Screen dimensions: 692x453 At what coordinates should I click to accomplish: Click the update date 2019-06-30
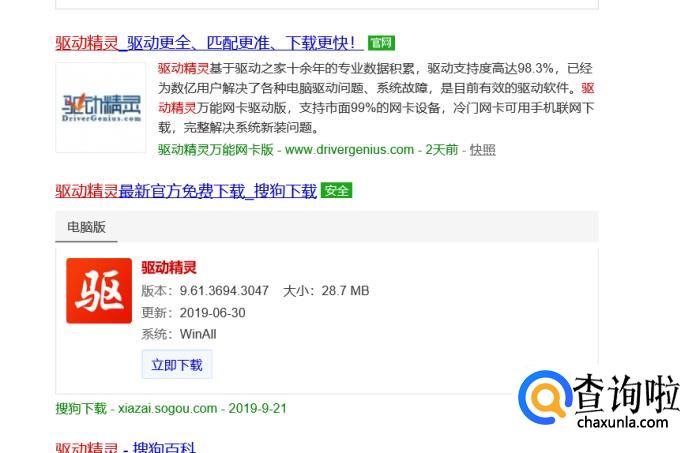tap(212, 313)
